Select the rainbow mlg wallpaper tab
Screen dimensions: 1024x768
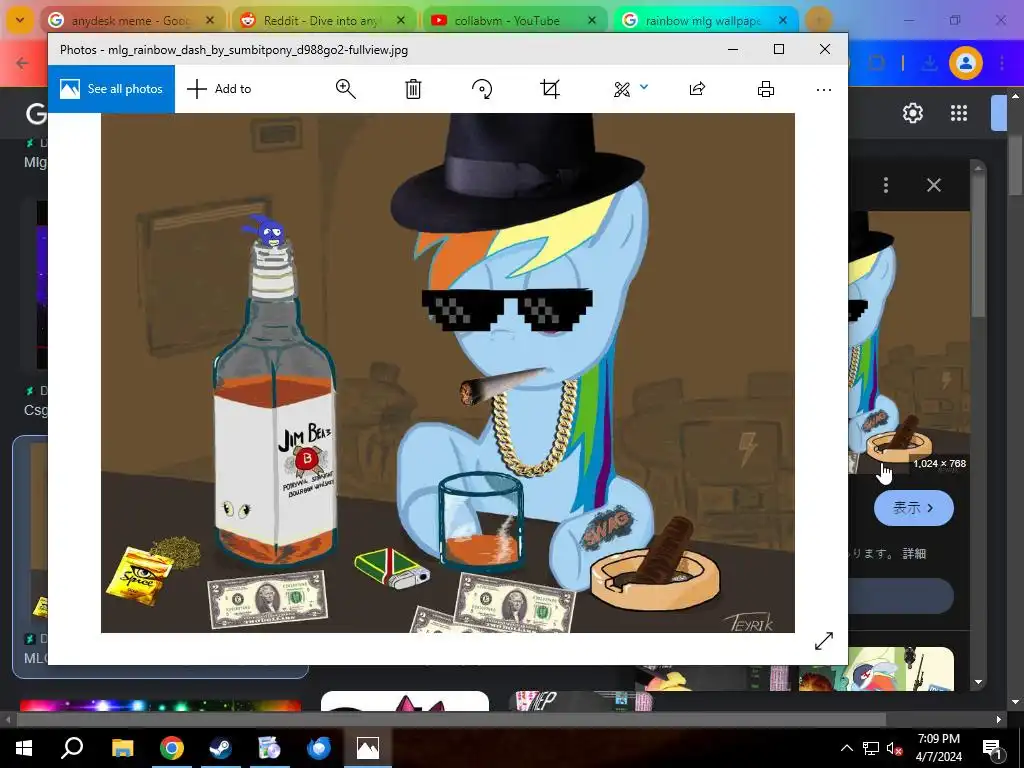(704, 20)
